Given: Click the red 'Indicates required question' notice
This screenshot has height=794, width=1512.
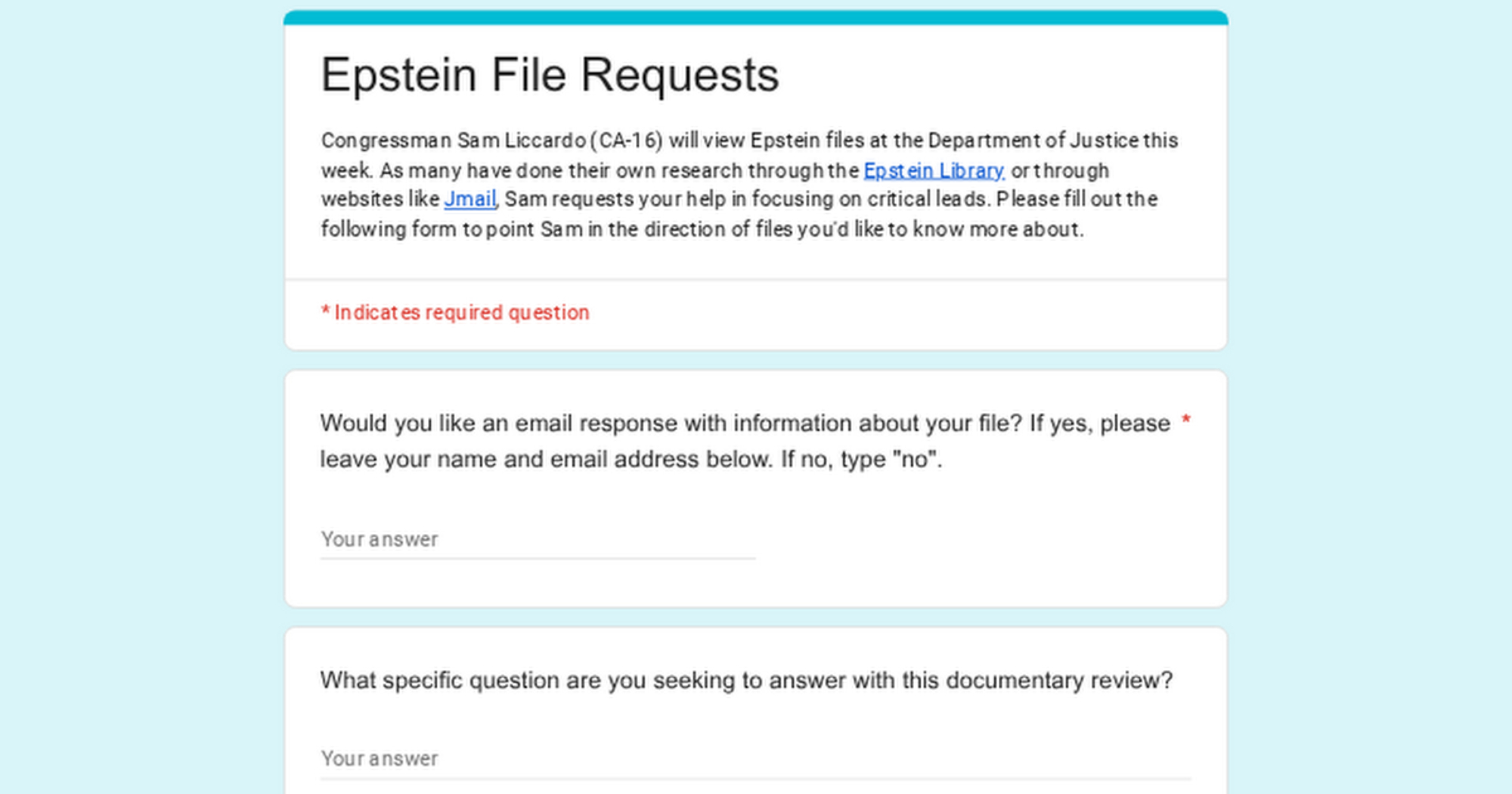Looking at the screenshot, I should point(461,313).
